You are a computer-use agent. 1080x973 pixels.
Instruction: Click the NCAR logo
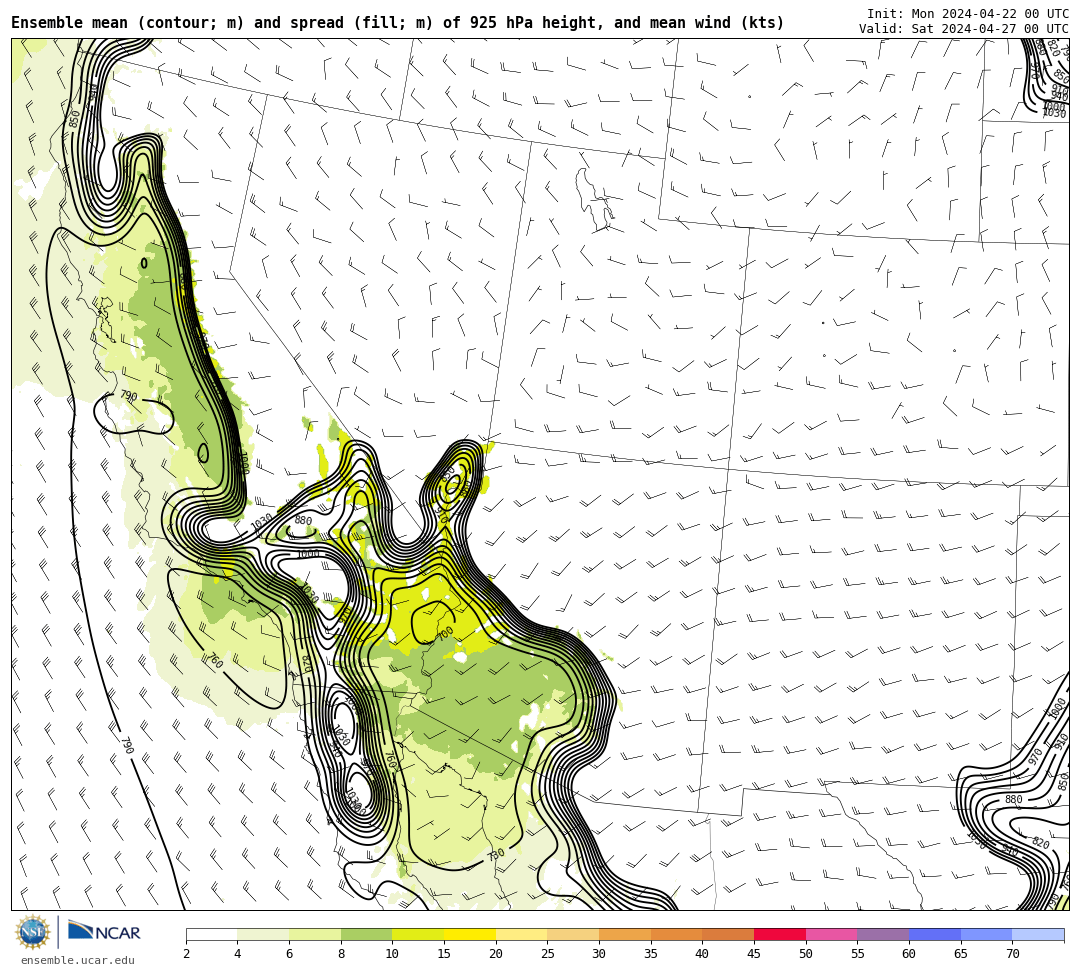tap(104, 932)
